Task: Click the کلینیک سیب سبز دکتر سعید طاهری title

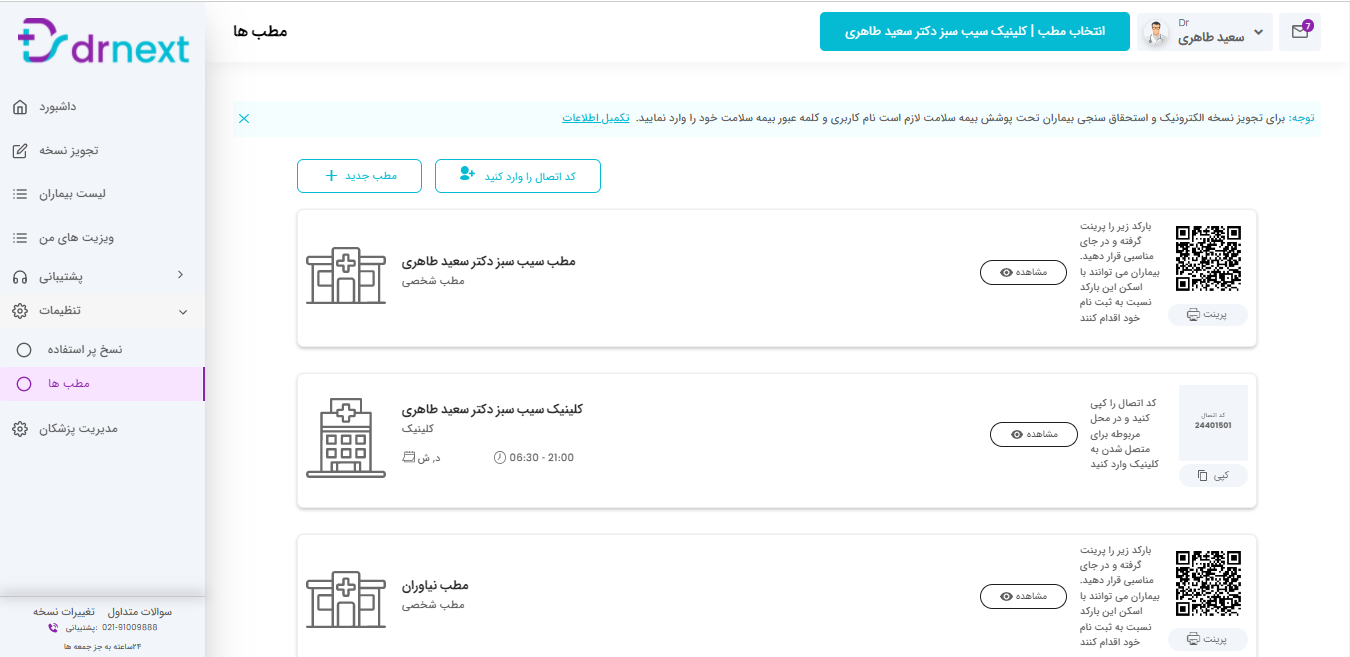Action: tap(492, 410)
